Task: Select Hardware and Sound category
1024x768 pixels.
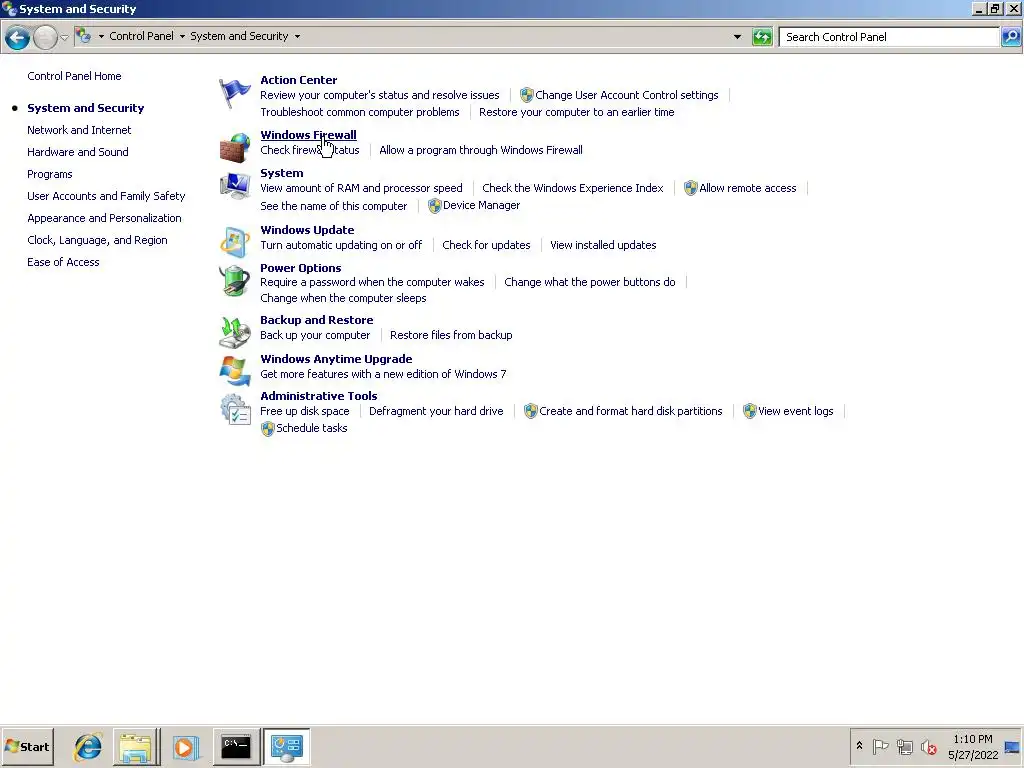Action: point(78,152)
